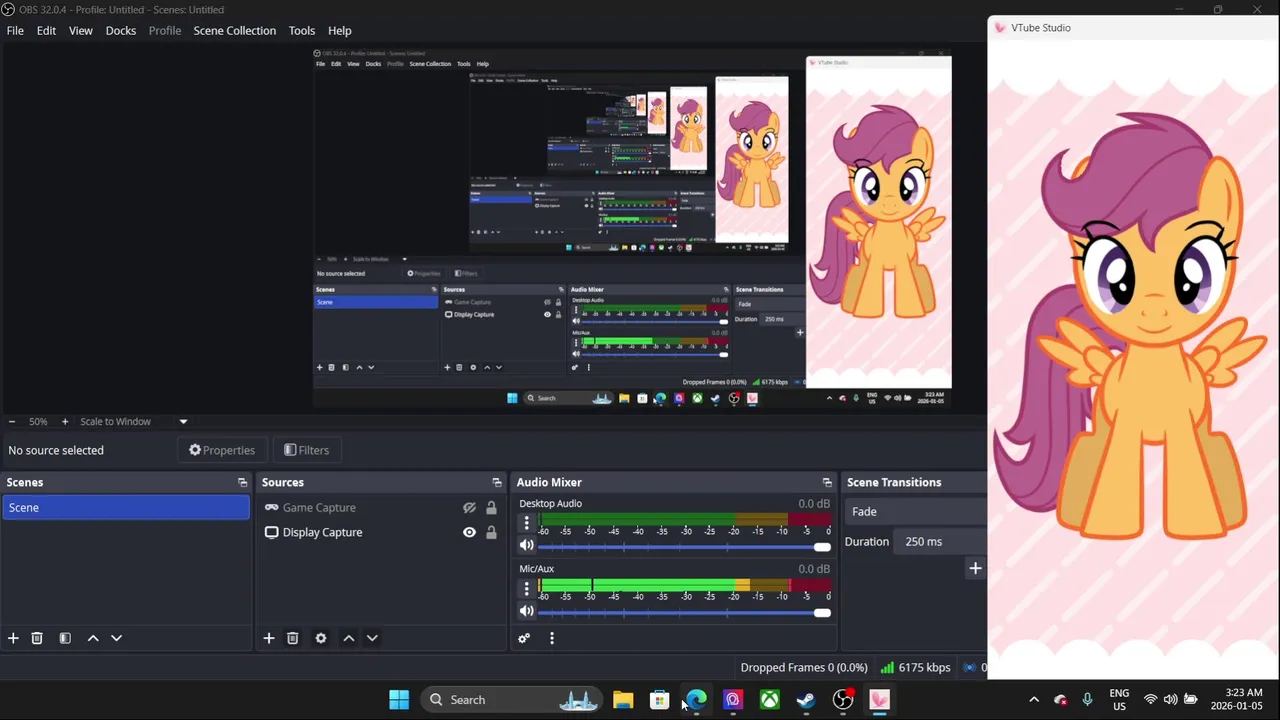Move source down arrow in Sources panel
Viewport: 1280px width, 720px height.
372,638
